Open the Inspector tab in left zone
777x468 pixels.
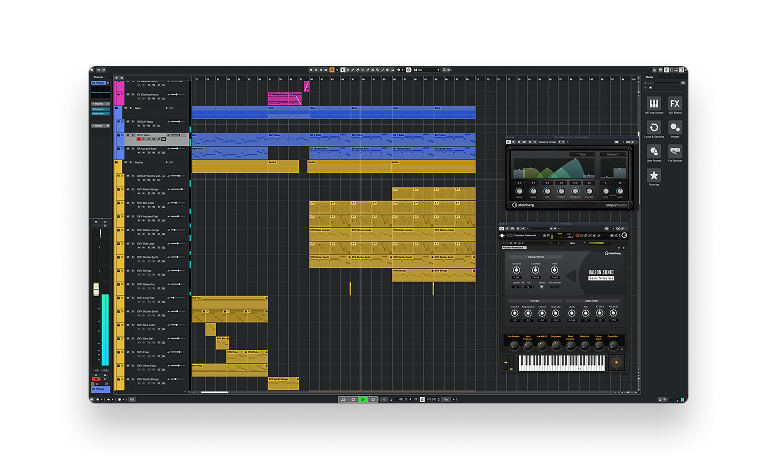[x=98, y=77]
